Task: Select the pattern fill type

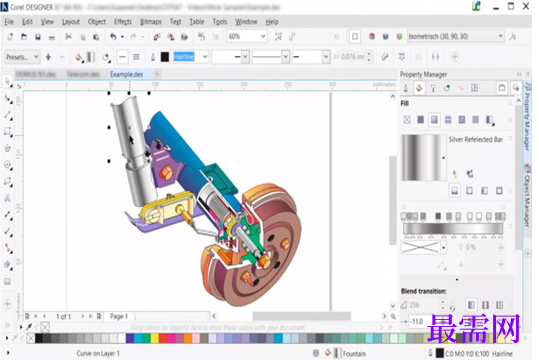Action: 448,120
